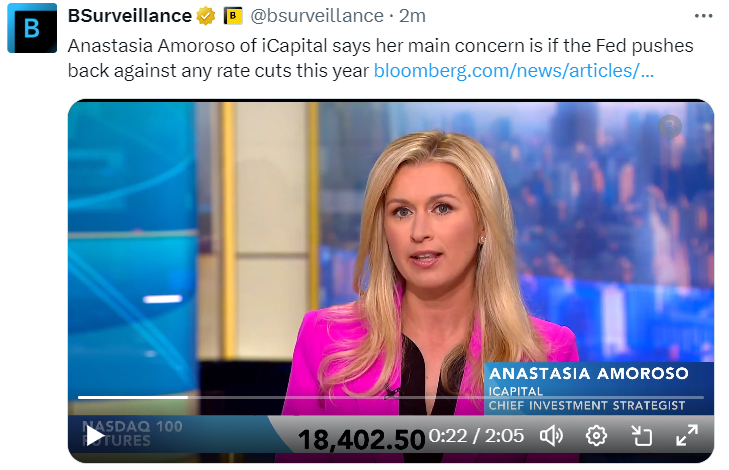Click the played portion of the progress bar
Image resolution: width=729 pixels, height=470 pixels.
(133, 397)
